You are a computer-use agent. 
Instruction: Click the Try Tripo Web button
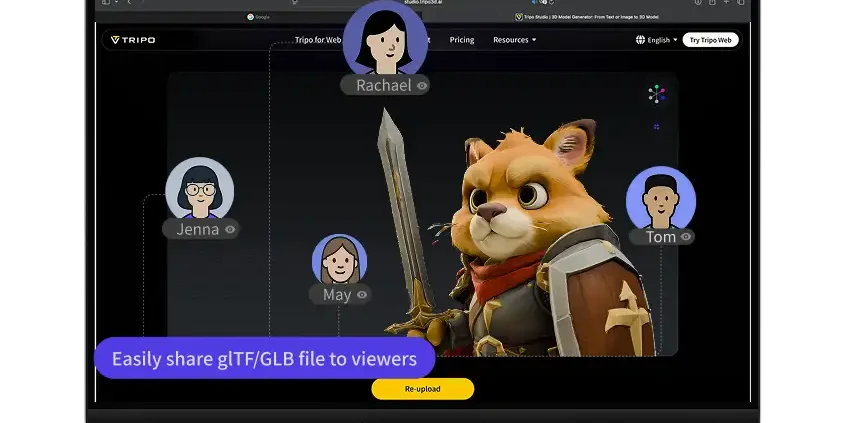(710, 40)
